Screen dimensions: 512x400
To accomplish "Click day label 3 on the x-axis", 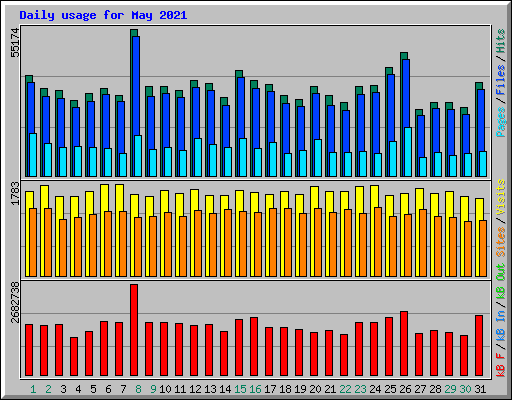I will [x=63, y=389].
